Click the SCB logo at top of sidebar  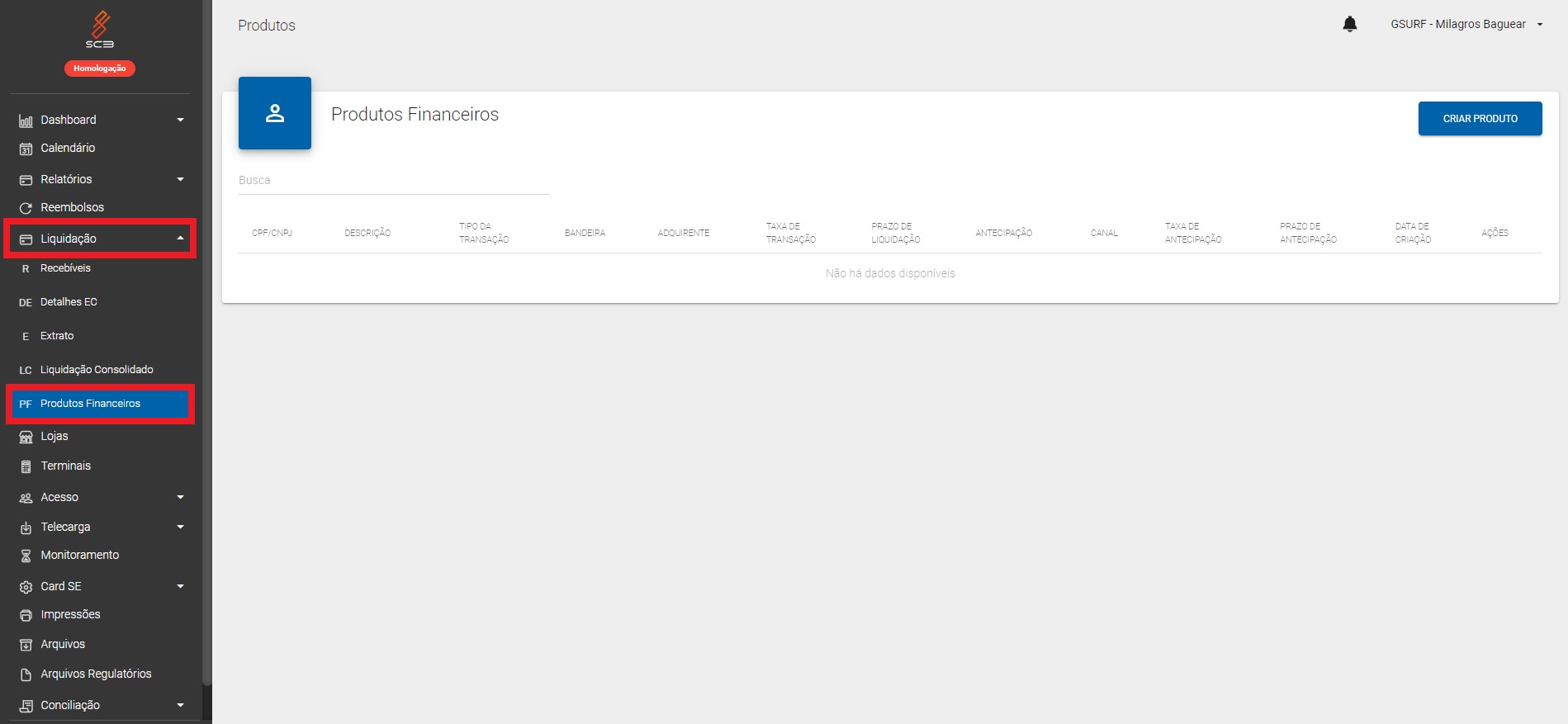[100, 30]
